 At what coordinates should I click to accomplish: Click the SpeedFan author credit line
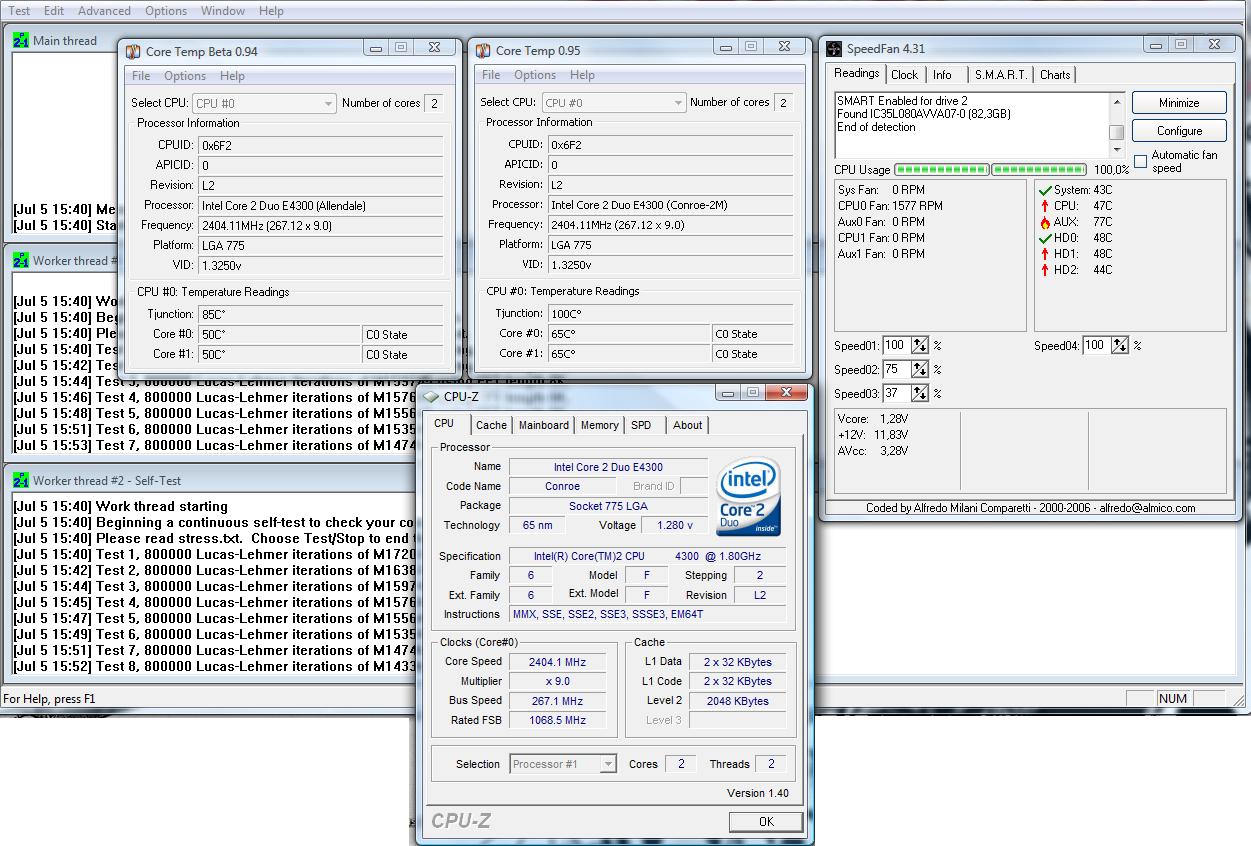point(1030,508)
